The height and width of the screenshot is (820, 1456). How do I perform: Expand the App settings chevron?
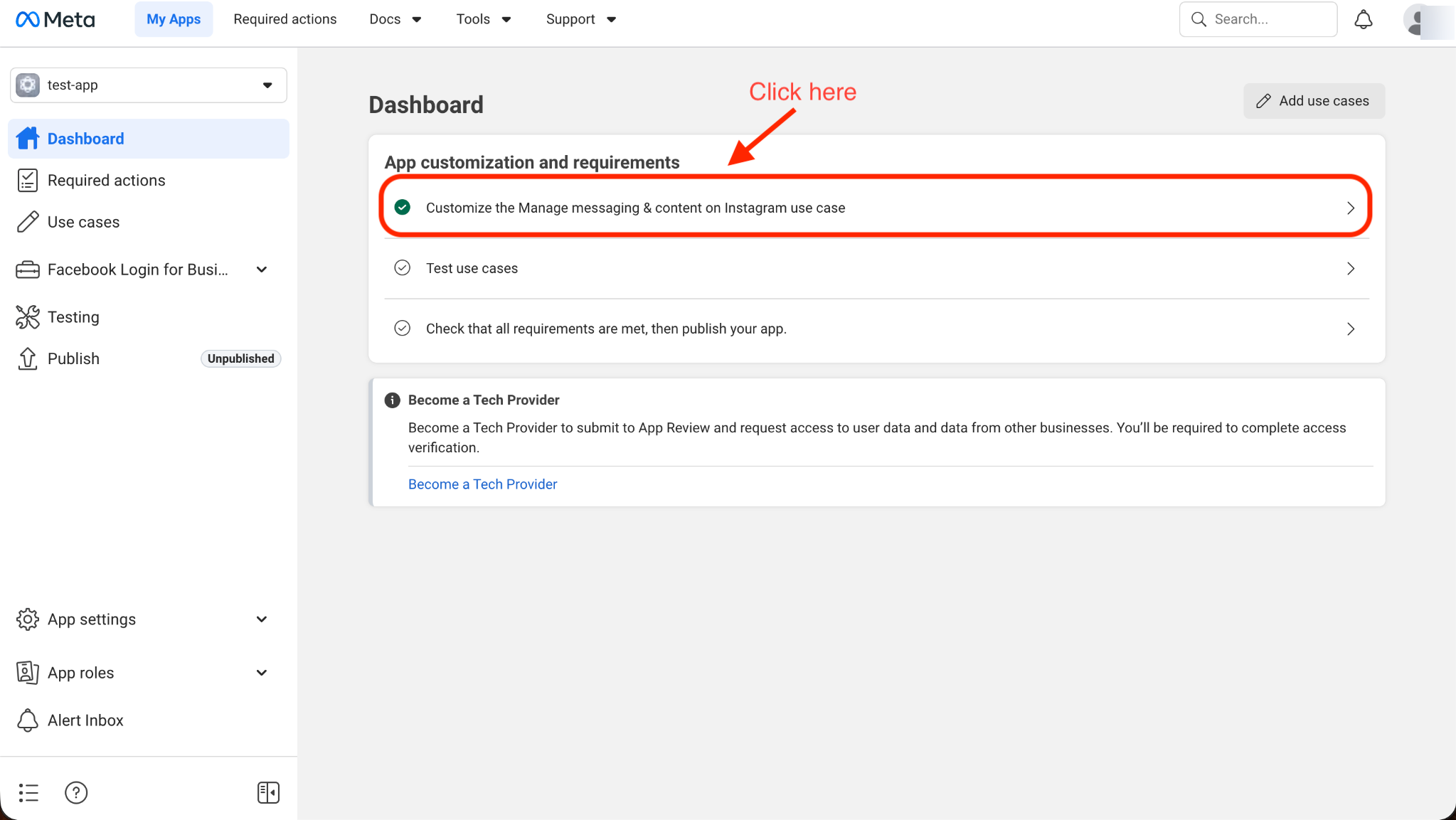point(262,619)
